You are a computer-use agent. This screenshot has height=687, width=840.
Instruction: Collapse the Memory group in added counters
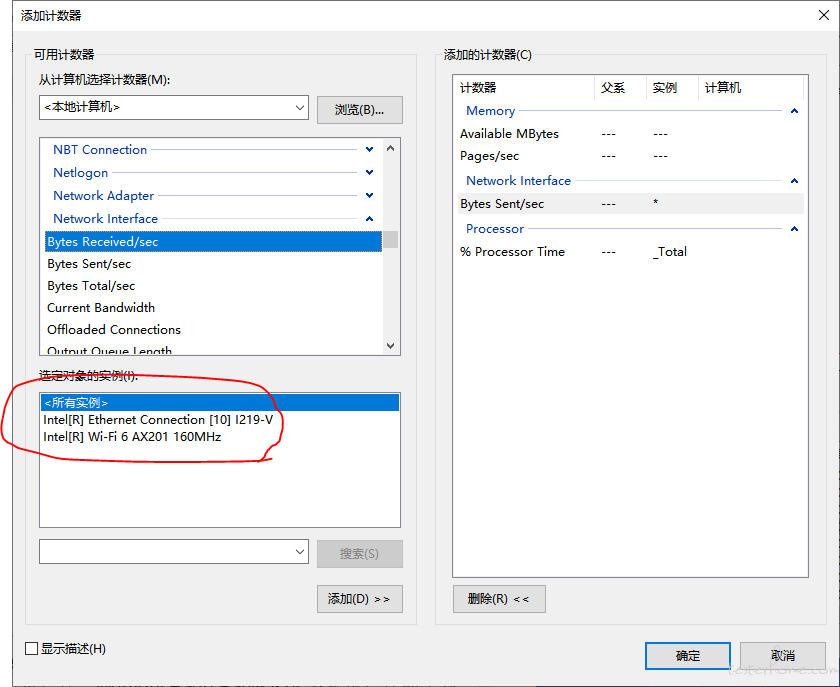pos(794,111)
